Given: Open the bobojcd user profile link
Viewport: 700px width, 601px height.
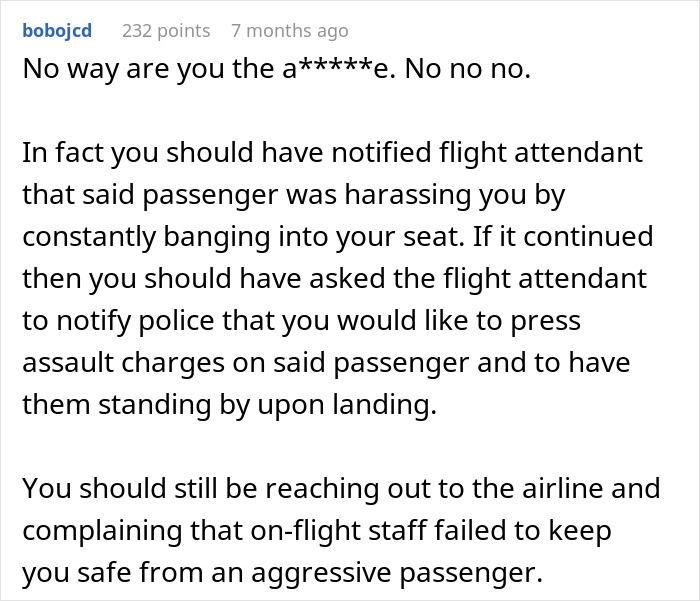Looking at the screenshot, I should pyautogui.click(x=57, y=30).
